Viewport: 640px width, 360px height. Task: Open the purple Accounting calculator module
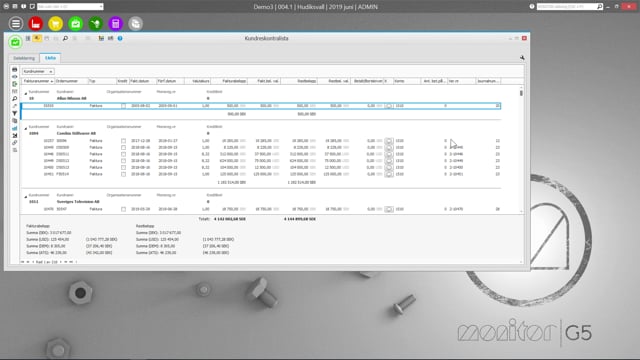(116, 24)
